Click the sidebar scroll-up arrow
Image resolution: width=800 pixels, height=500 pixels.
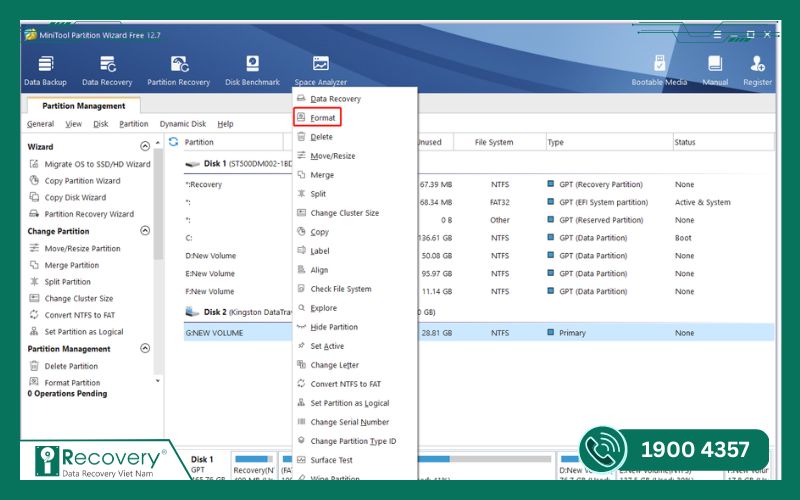pos(158,143)
